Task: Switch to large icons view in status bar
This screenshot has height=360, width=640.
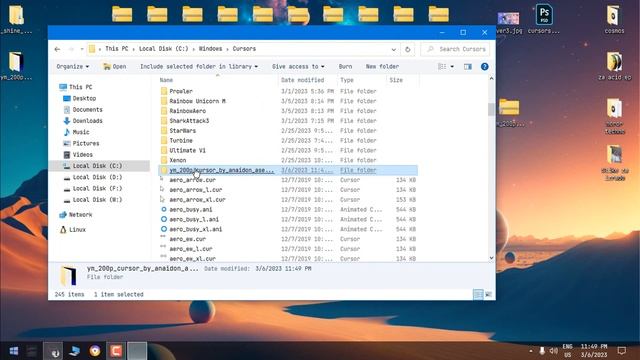Action: (489, 294)
